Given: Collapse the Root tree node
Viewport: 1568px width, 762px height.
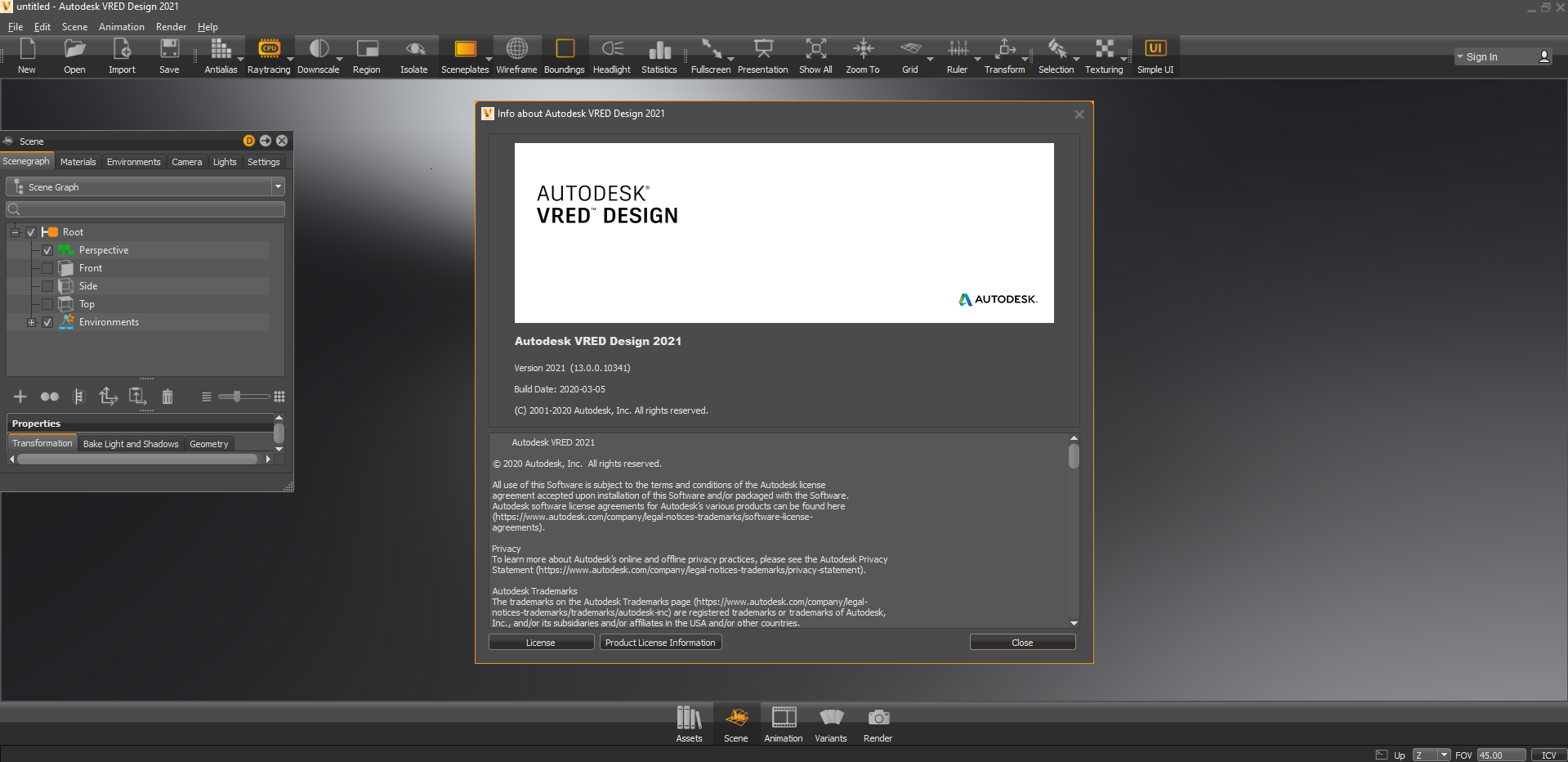Looking at the screenshot, I should 15,232.
